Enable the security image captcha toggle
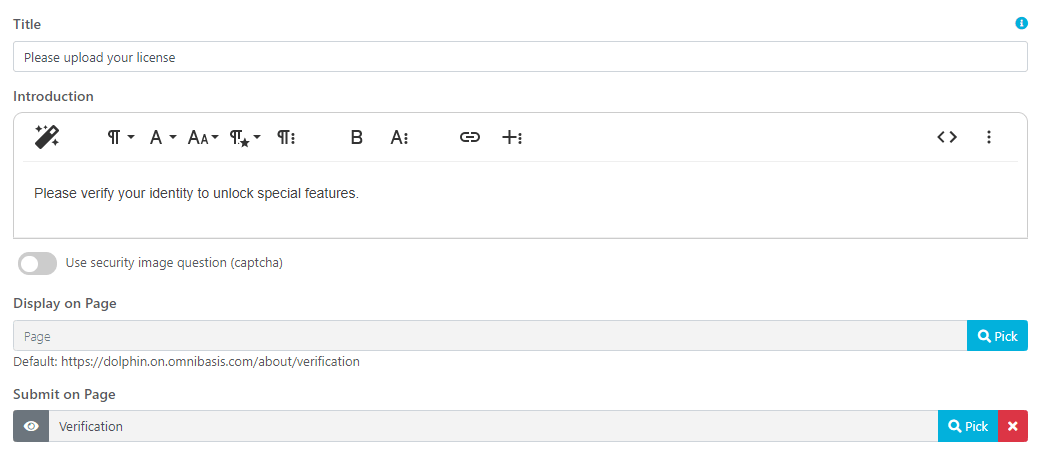Screen dimensions: 1041x468 pyautogui.click(x=38, y=264)
